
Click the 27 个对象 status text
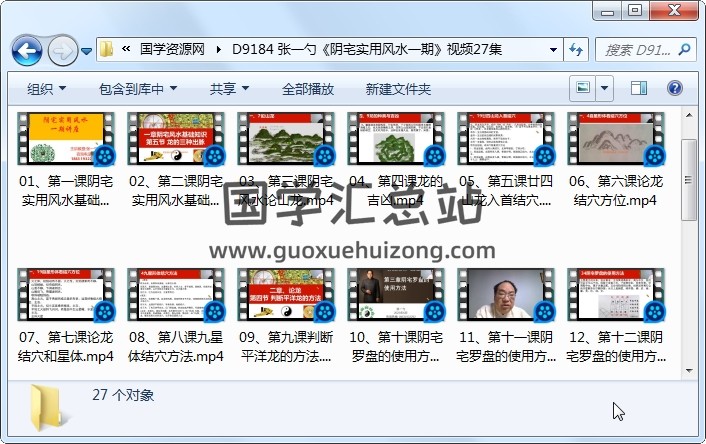[x=123, y=395]
